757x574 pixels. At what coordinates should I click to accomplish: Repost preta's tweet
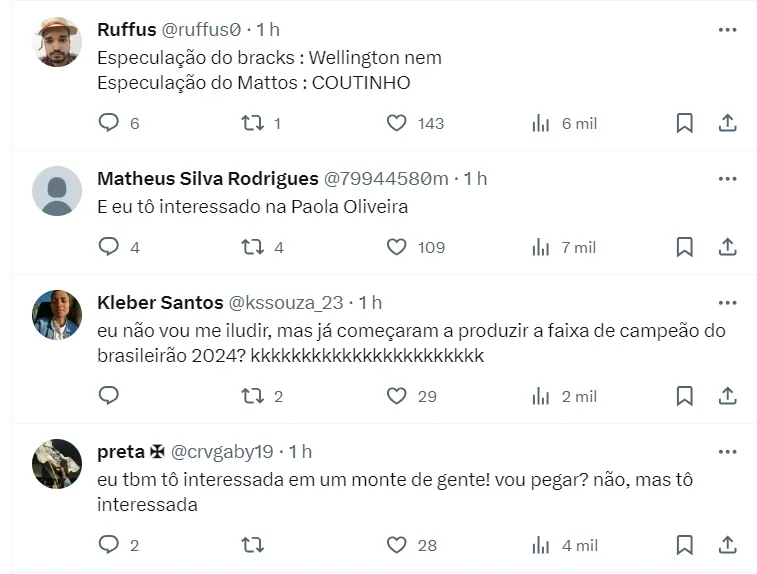(x=253, y=545)
